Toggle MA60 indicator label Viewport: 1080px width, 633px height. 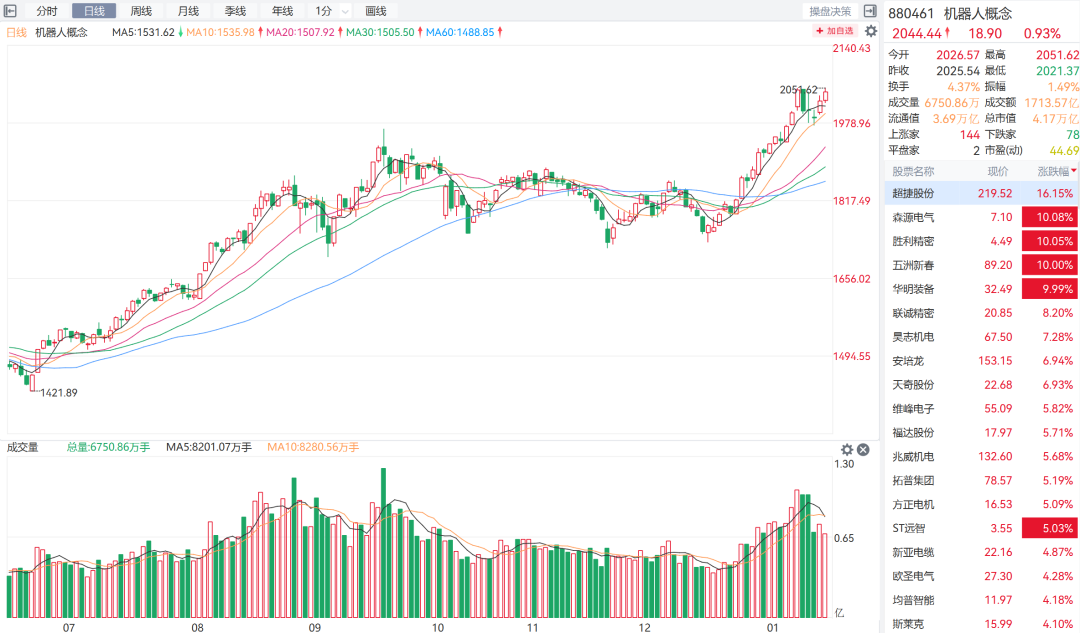pos(460,32)
